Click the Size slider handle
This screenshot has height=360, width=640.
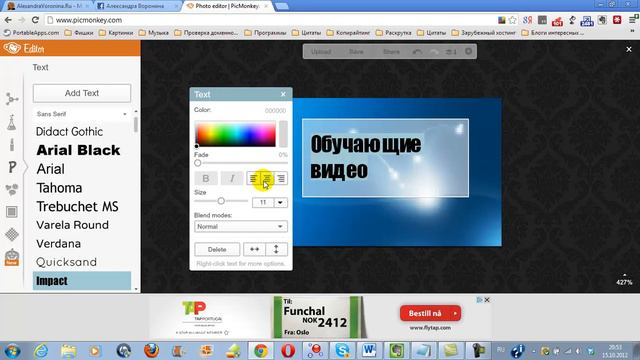coord(221,201)
